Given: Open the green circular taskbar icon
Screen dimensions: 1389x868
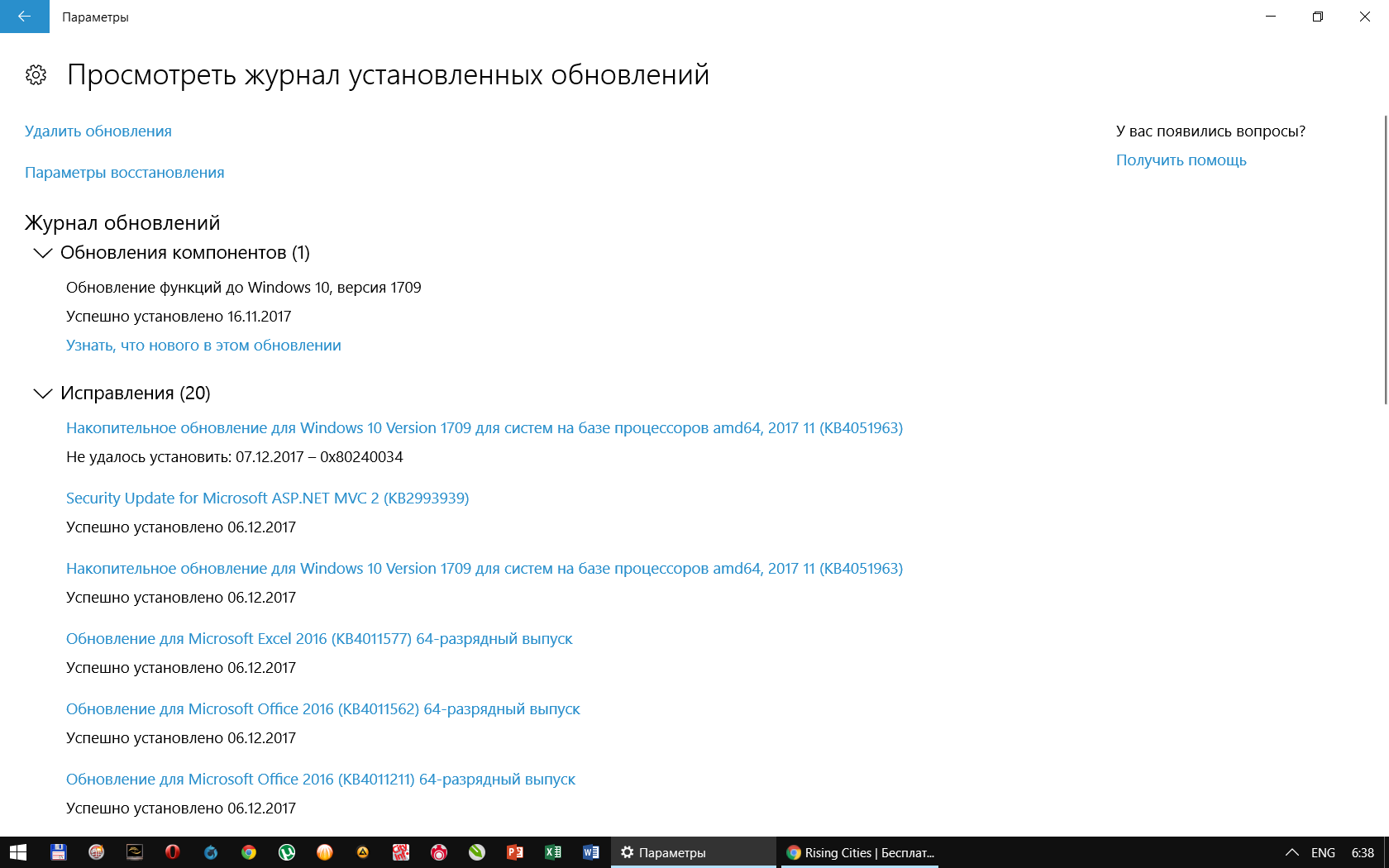Looking at the screenshot, I should pos(476,852).
